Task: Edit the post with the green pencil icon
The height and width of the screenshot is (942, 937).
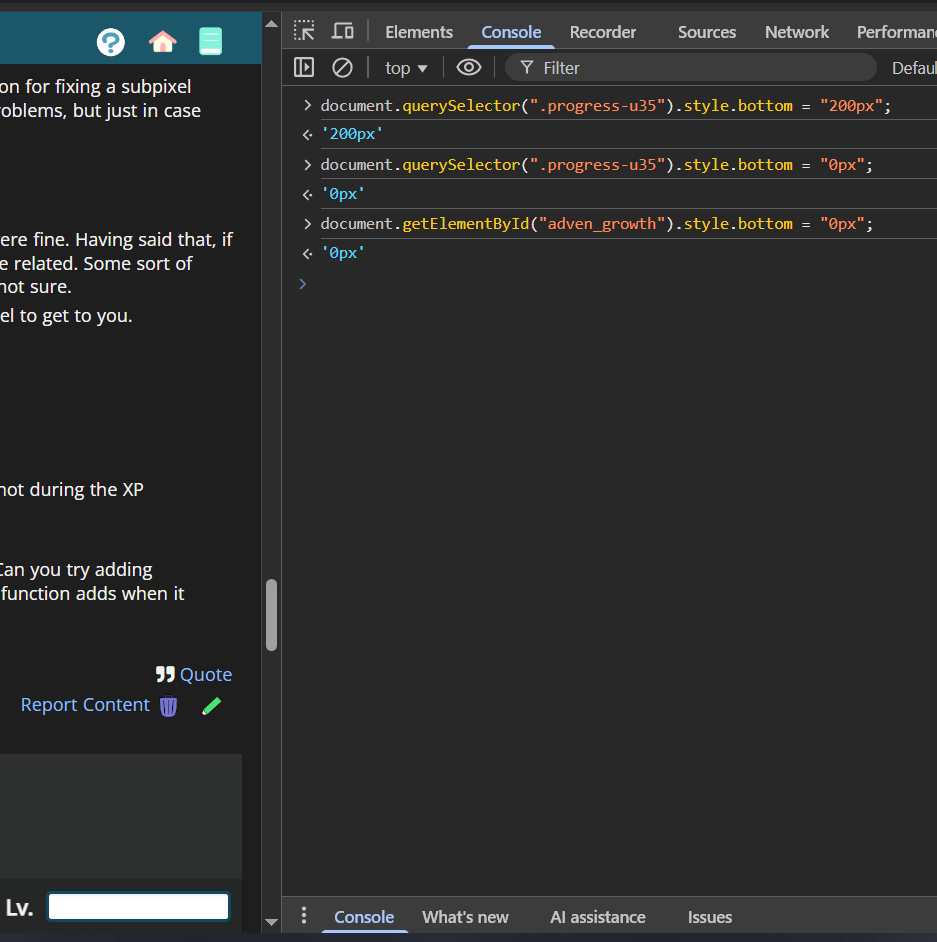Action: click(x=211, y=706)
